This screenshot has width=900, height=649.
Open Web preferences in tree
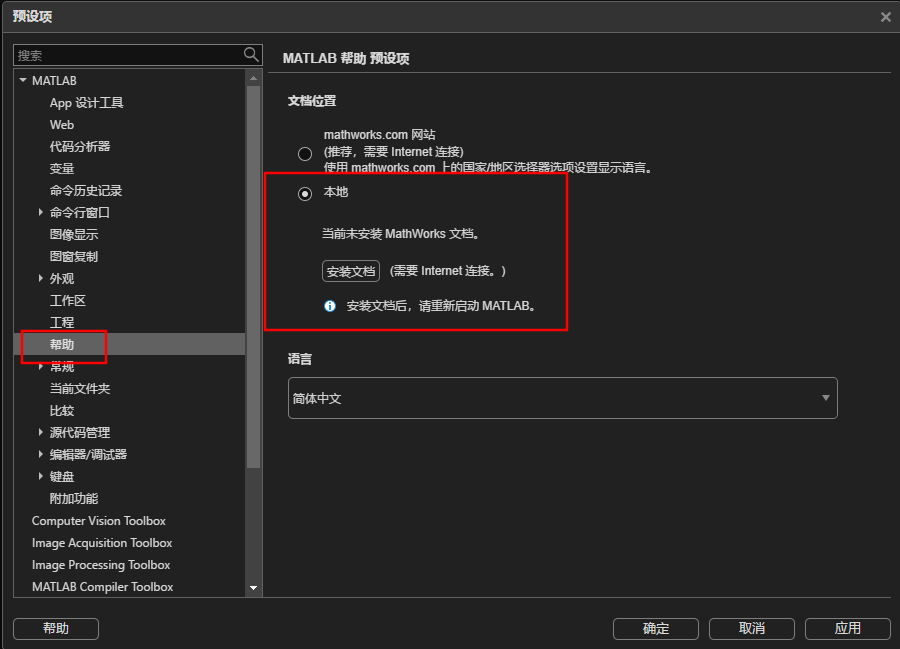[x=62, y=125]
